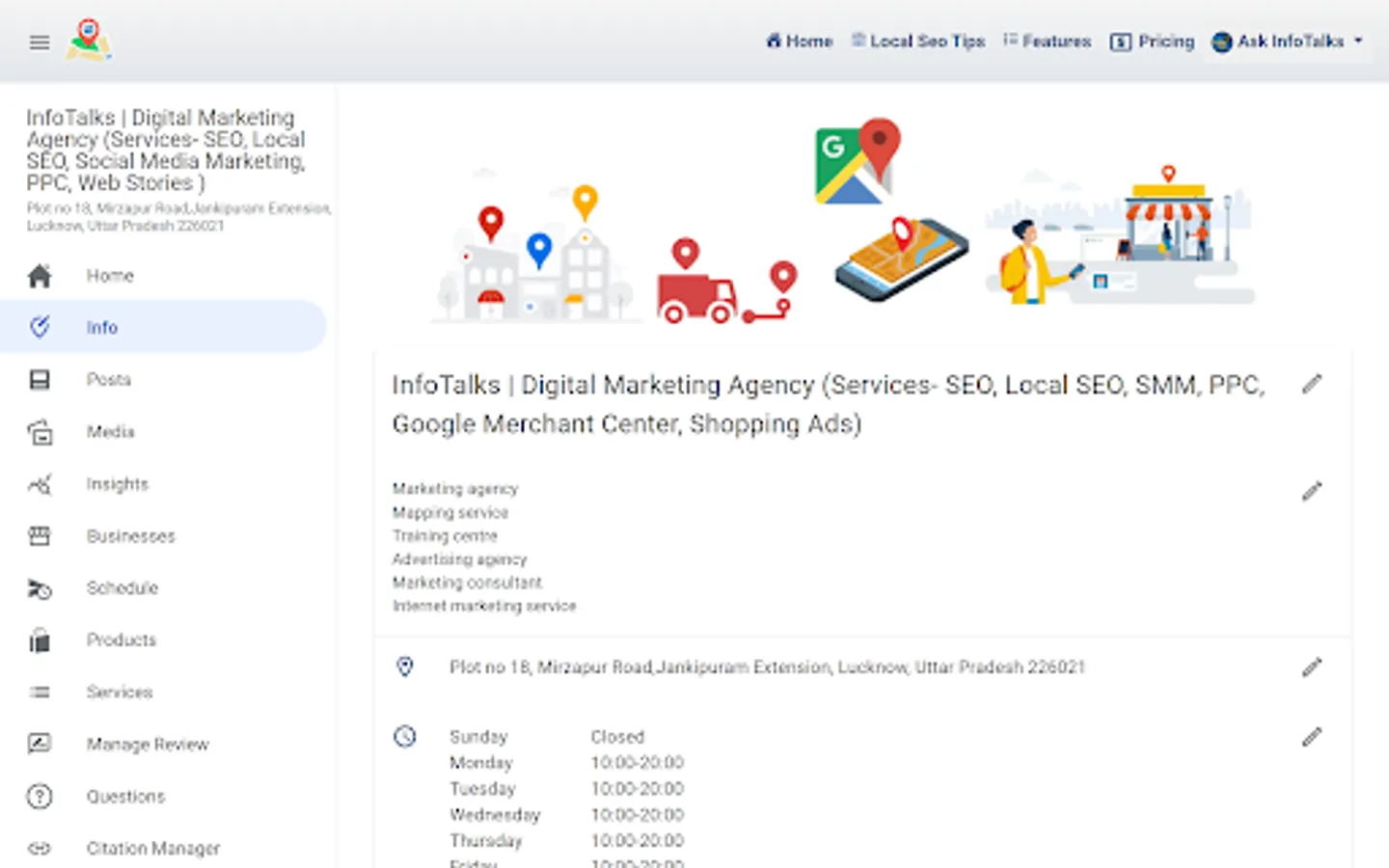
Task: Click the Plot no 18 address text
Action: click(767, 667)
